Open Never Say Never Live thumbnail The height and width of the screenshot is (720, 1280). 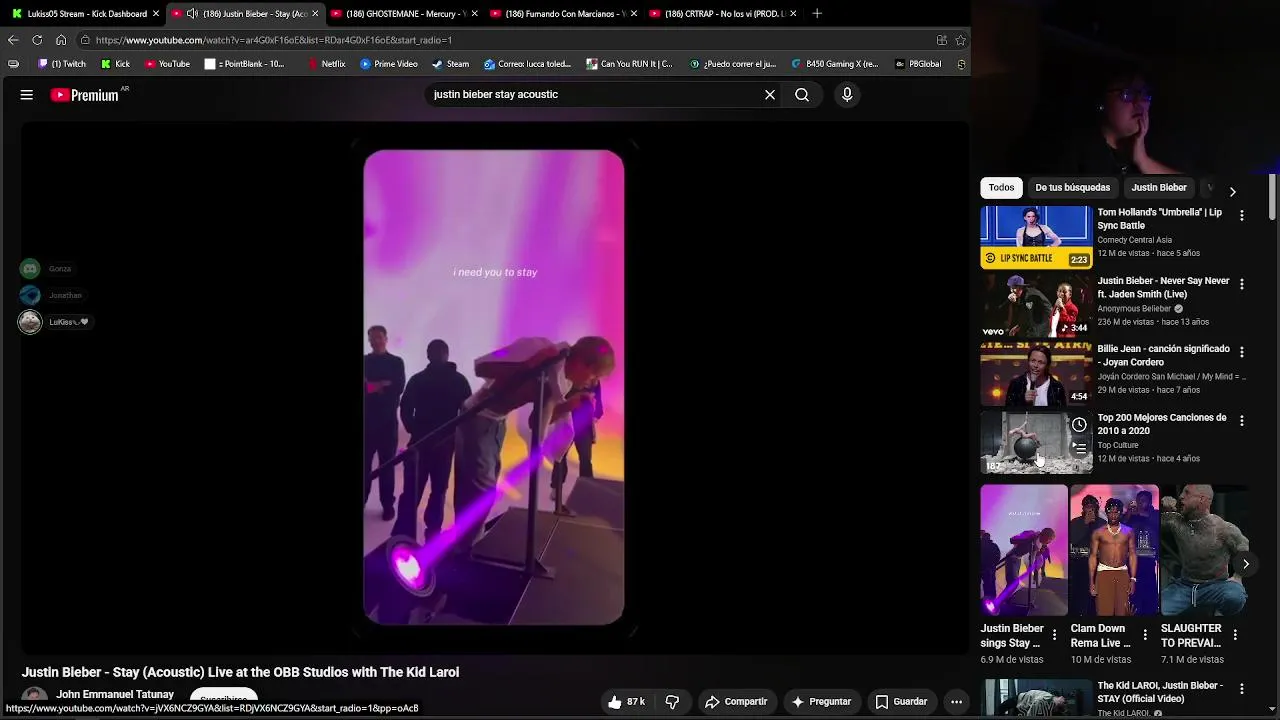coord(1036,306)
